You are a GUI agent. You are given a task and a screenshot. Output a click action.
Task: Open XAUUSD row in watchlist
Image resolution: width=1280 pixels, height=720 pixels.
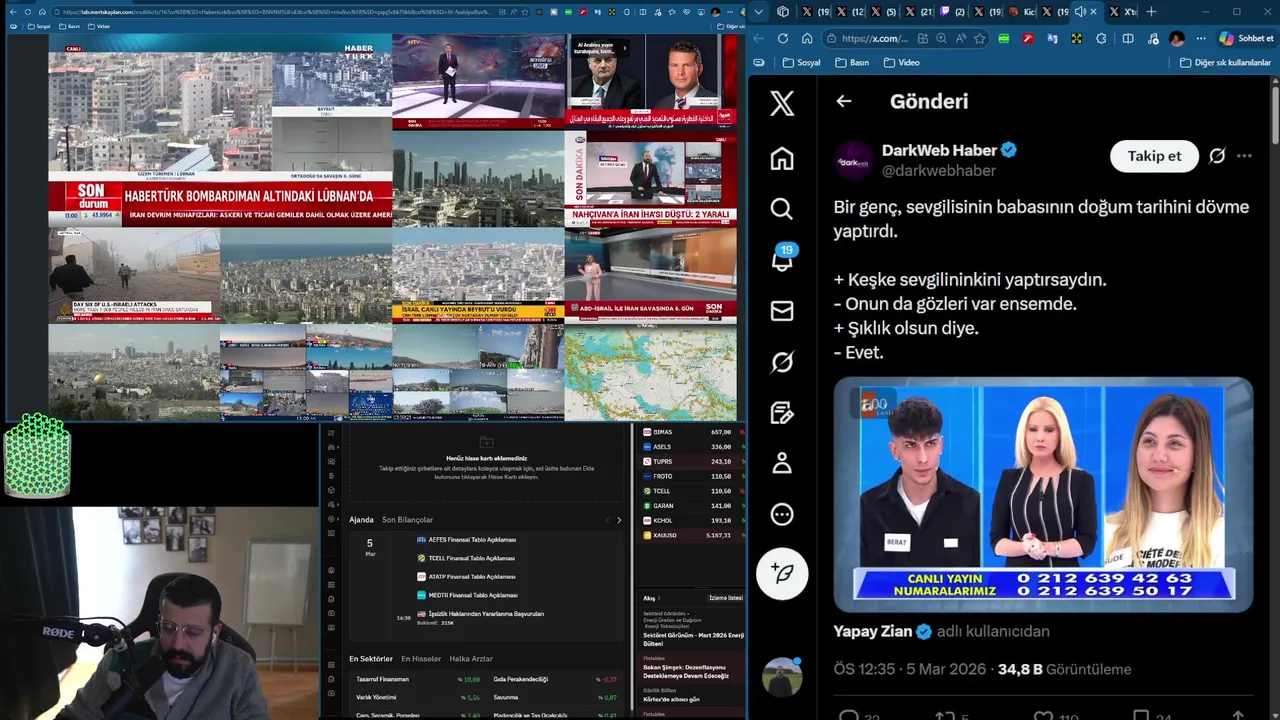point(689,535)
